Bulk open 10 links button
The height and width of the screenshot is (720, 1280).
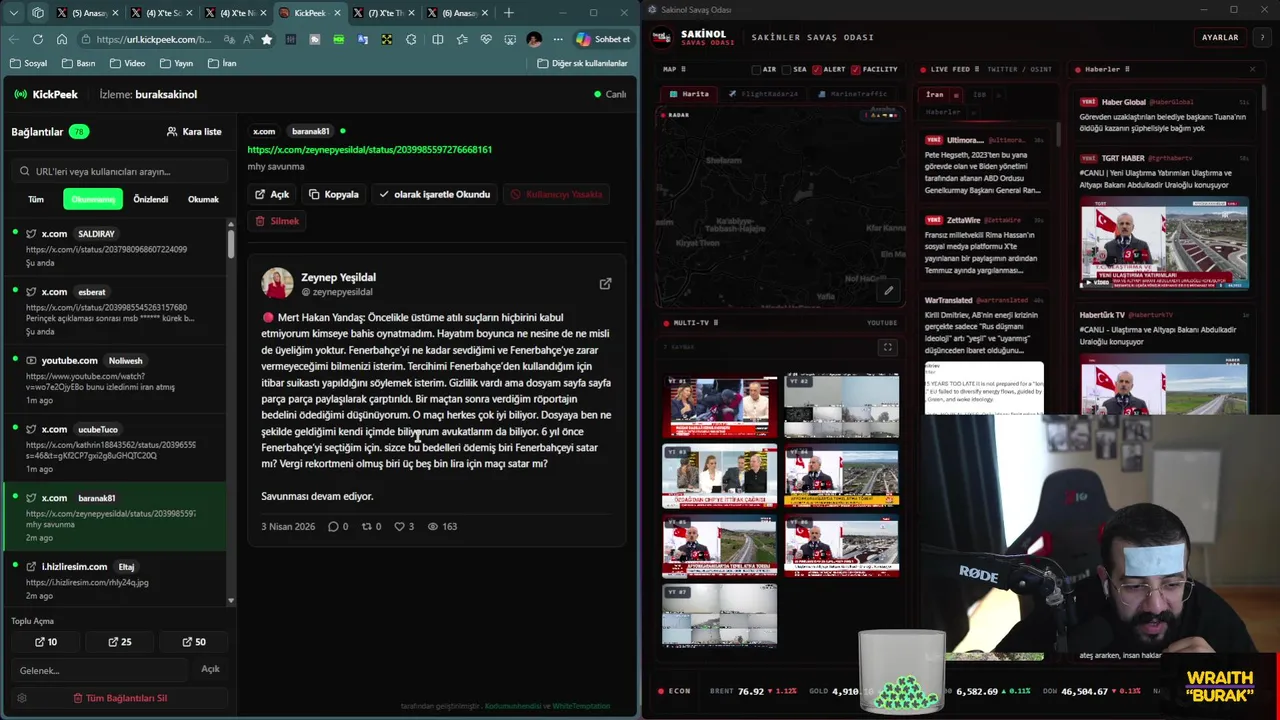point(46,642)
